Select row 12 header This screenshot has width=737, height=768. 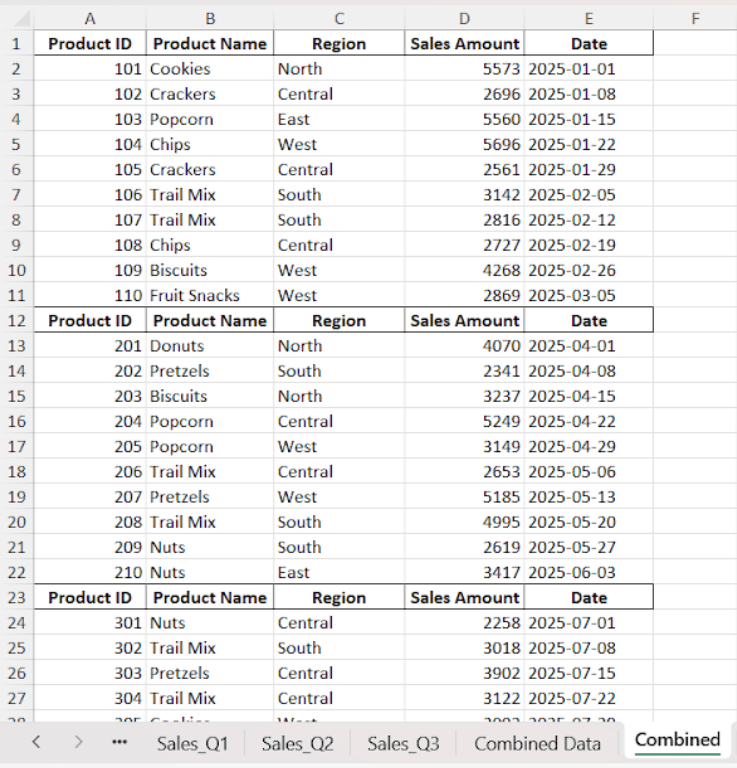(16, 320)
